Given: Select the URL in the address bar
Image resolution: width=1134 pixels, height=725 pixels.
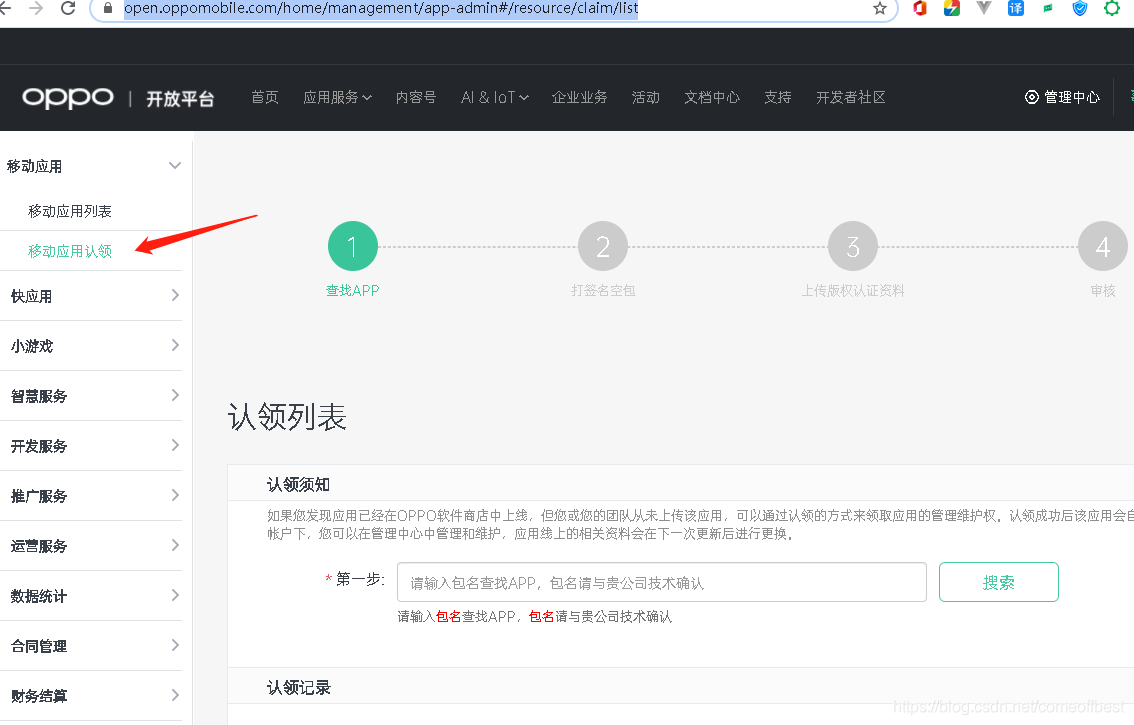Looking at the screenshot, I should point(381,8).
